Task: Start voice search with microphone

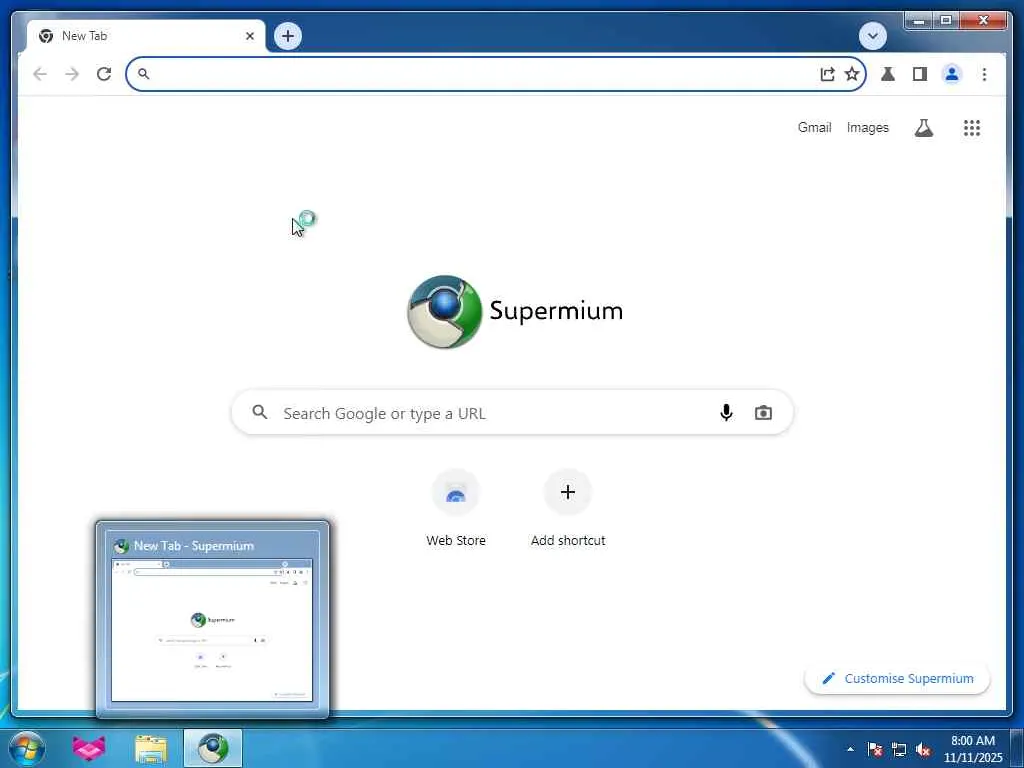Action: pos(726,413)
